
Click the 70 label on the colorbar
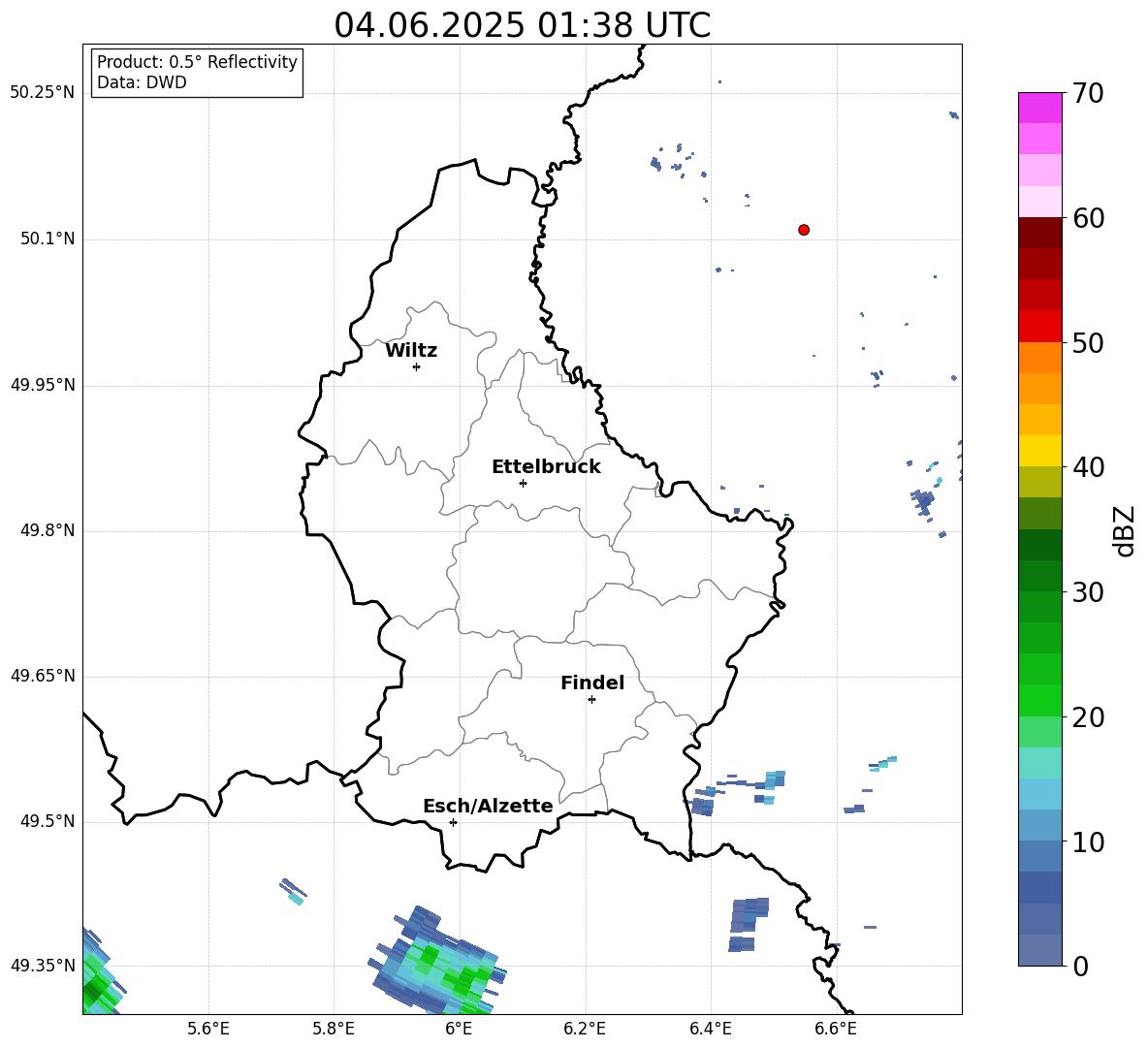click(x=1088, y=93)
